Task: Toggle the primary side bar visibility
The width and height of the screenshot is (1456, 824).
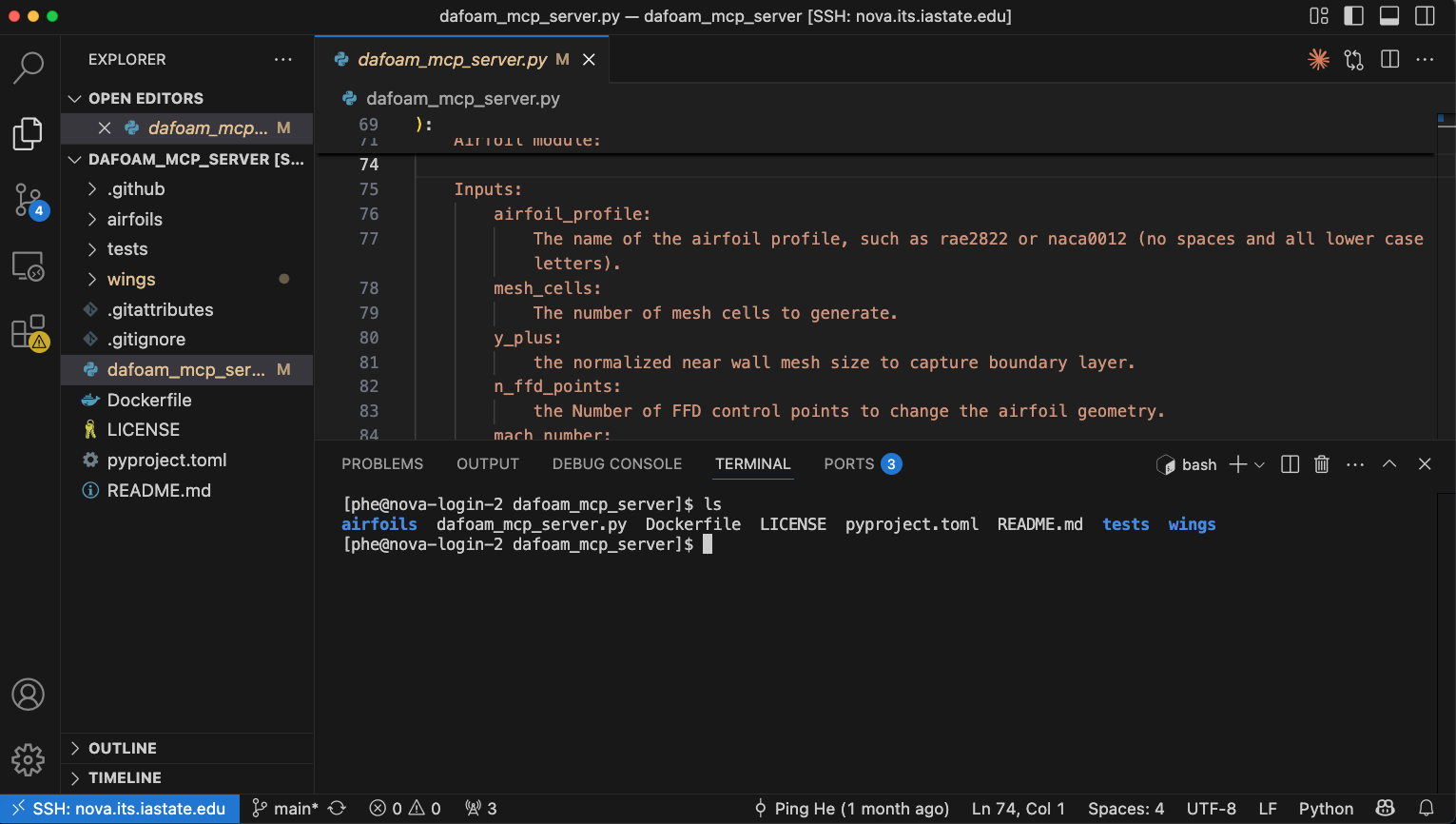Action: pos(1353,16)
